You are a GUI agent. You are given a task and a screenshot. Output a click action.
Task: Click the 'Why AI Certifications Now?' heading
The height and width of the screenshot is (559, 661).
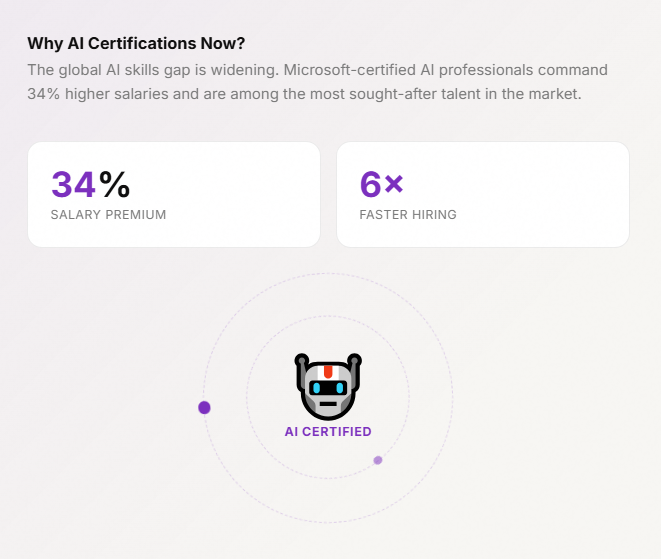pyautogui.click(x=136, y=43)
